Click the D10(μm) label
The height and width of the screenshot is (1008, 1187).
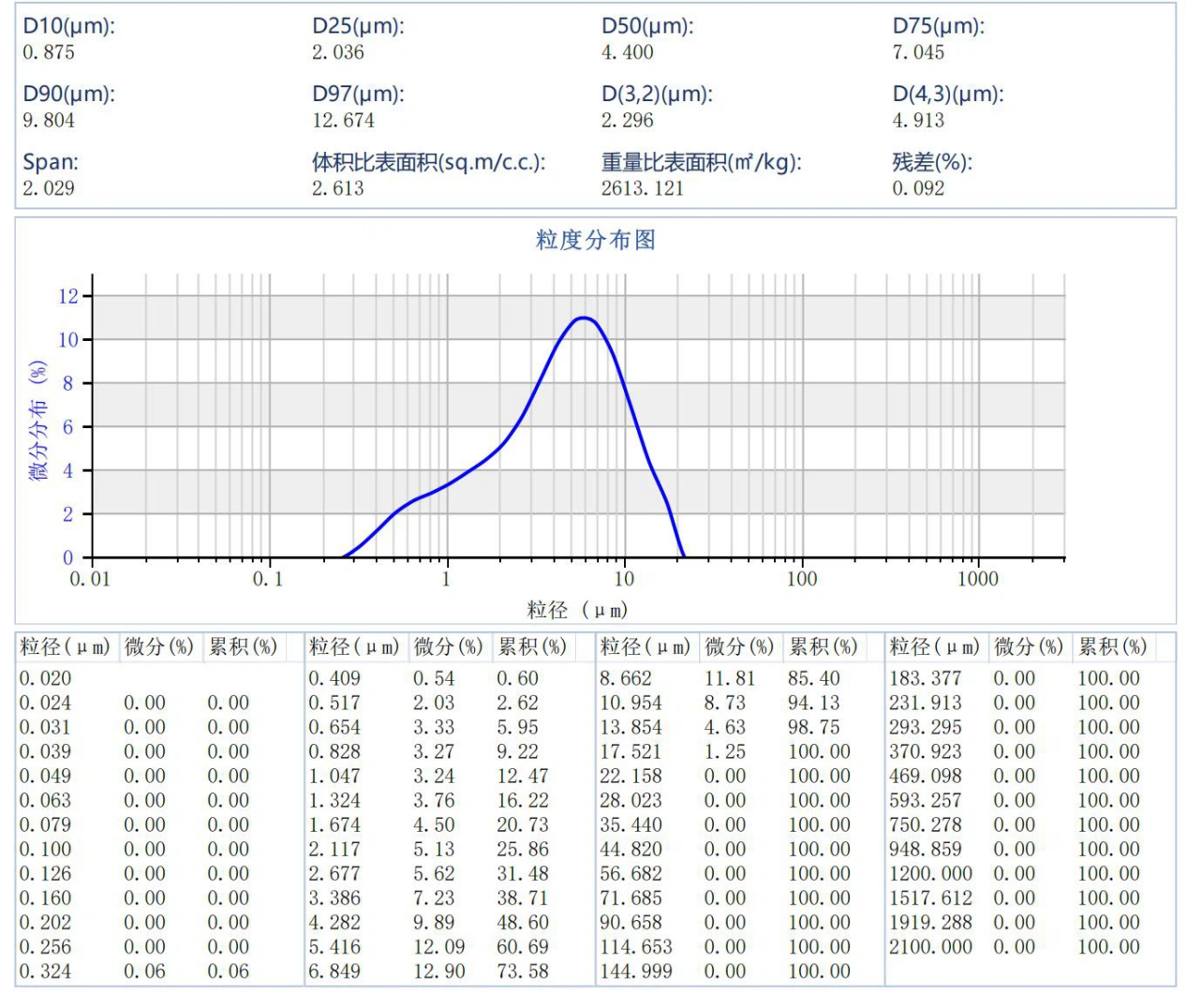[x=68, y=26]
